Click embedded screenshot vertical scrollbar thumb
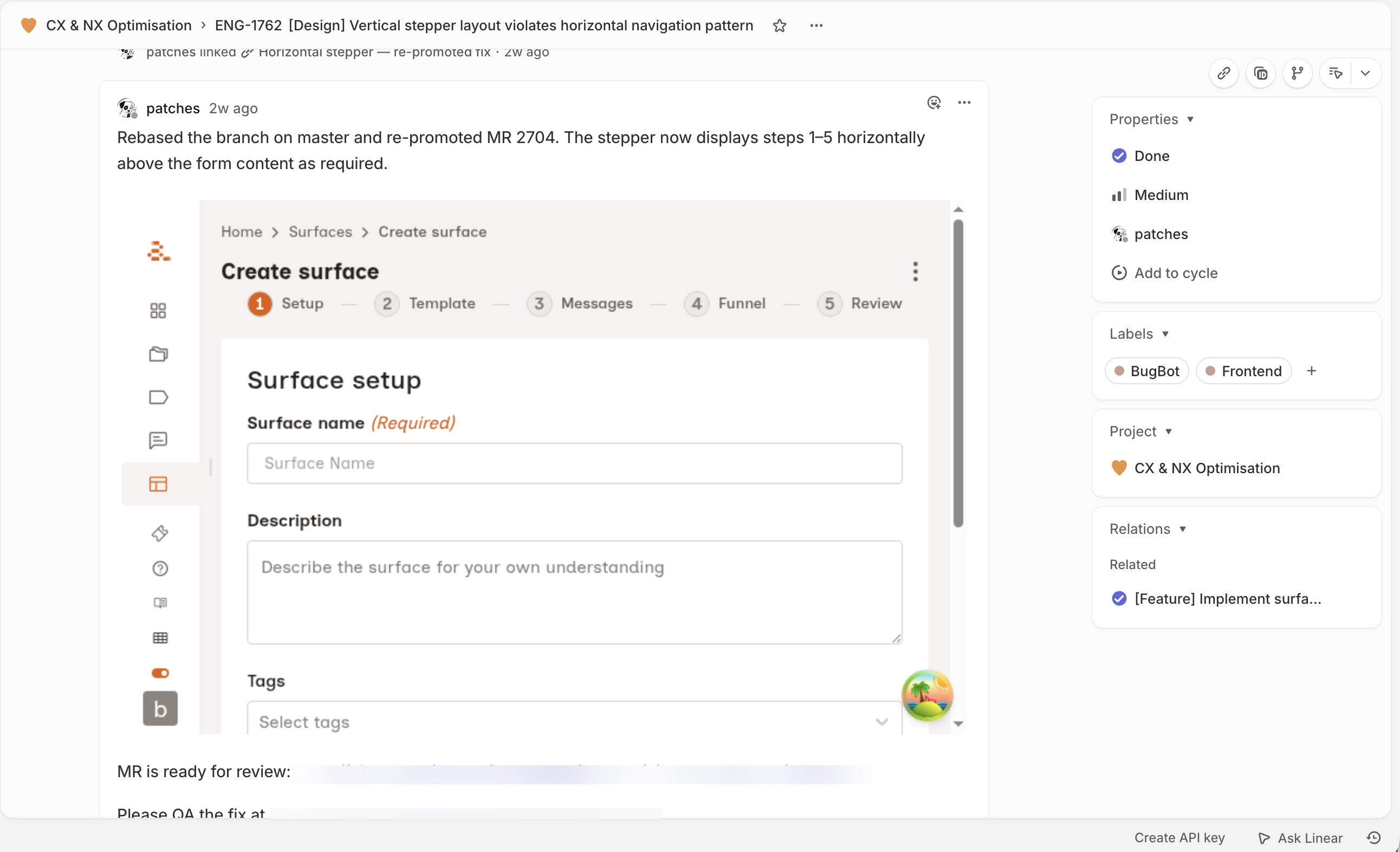Image resolution: width=1400 pixels, height=852 pixels. click(958, 373)
